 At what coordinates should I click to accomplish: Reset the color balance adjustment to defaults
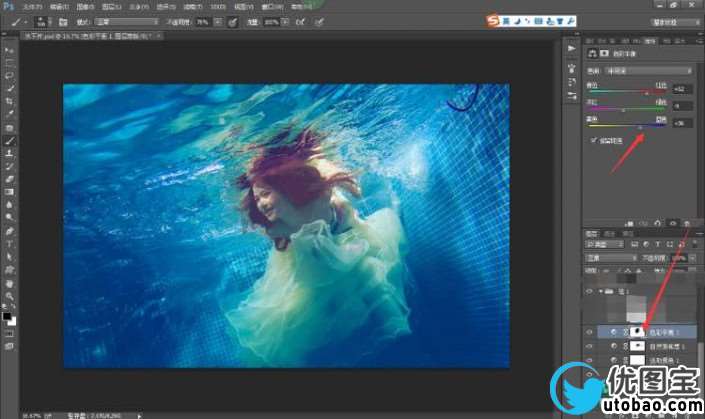coord(658,223)
